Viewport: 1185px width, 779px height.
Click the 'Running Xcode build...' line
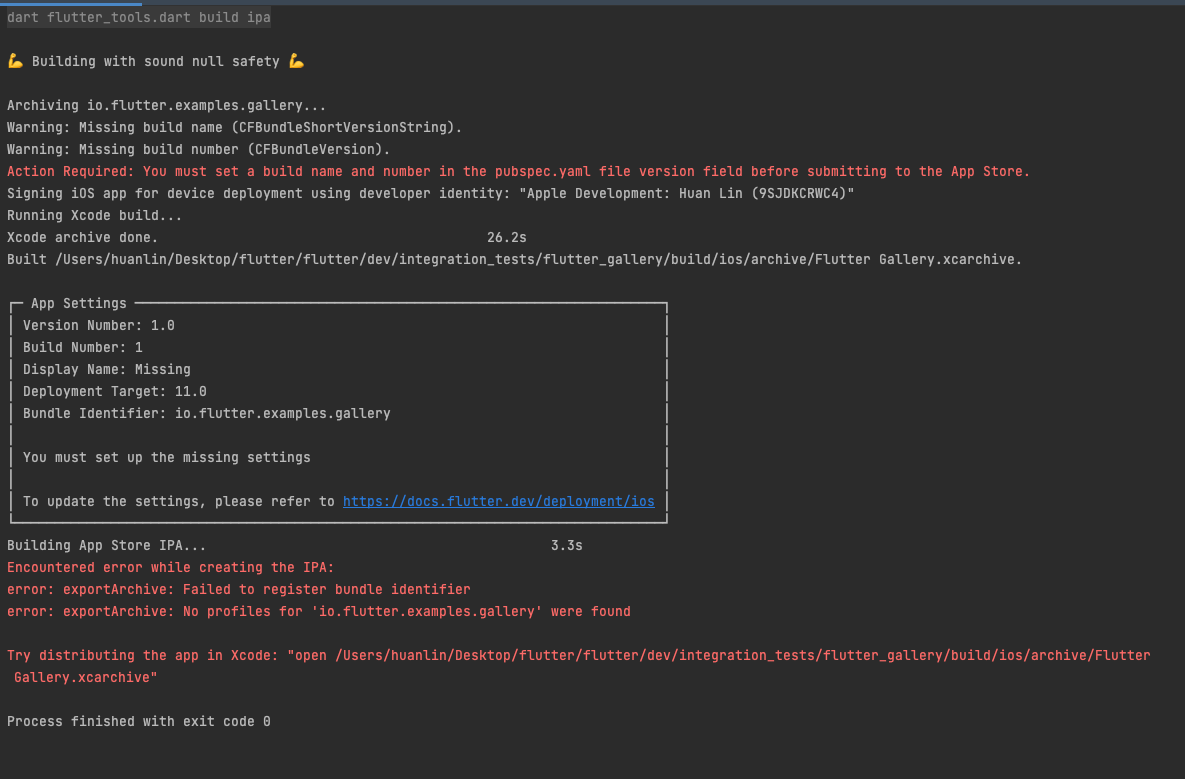point(94,215)
